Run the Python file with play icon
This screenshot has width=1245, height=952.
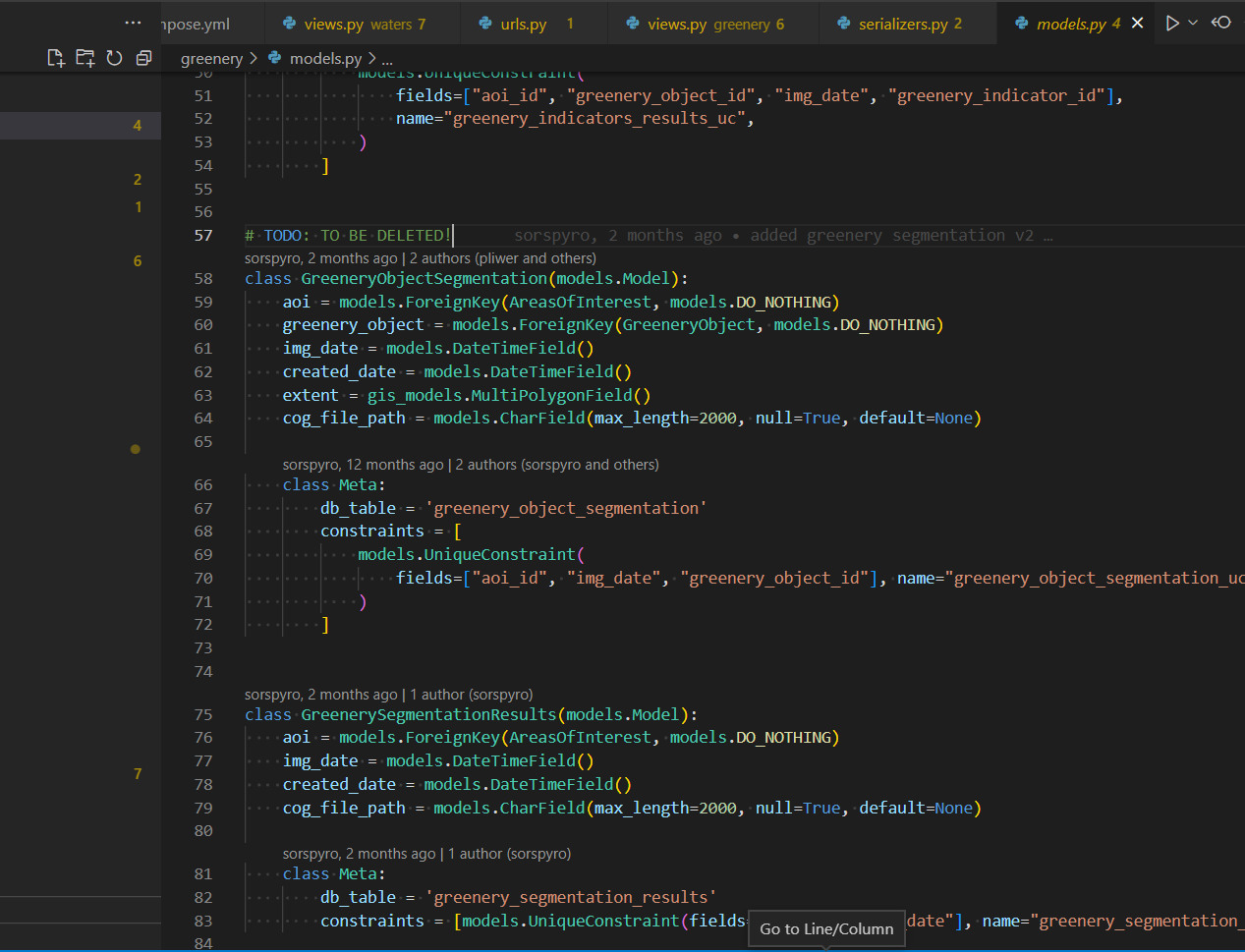[1171, 23]
